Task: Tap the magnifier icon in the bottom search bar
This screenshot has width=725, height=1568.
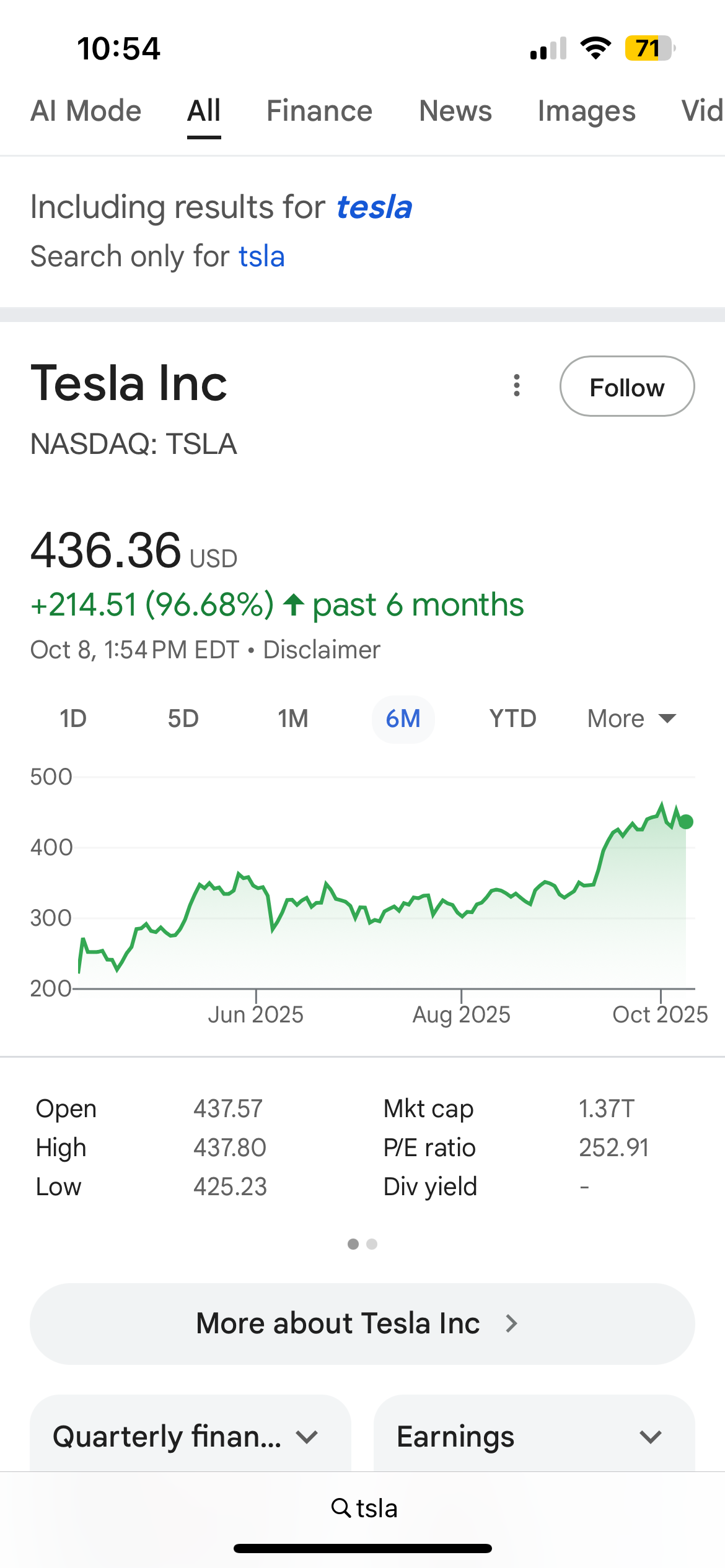Action: [x=341, y=1507]
